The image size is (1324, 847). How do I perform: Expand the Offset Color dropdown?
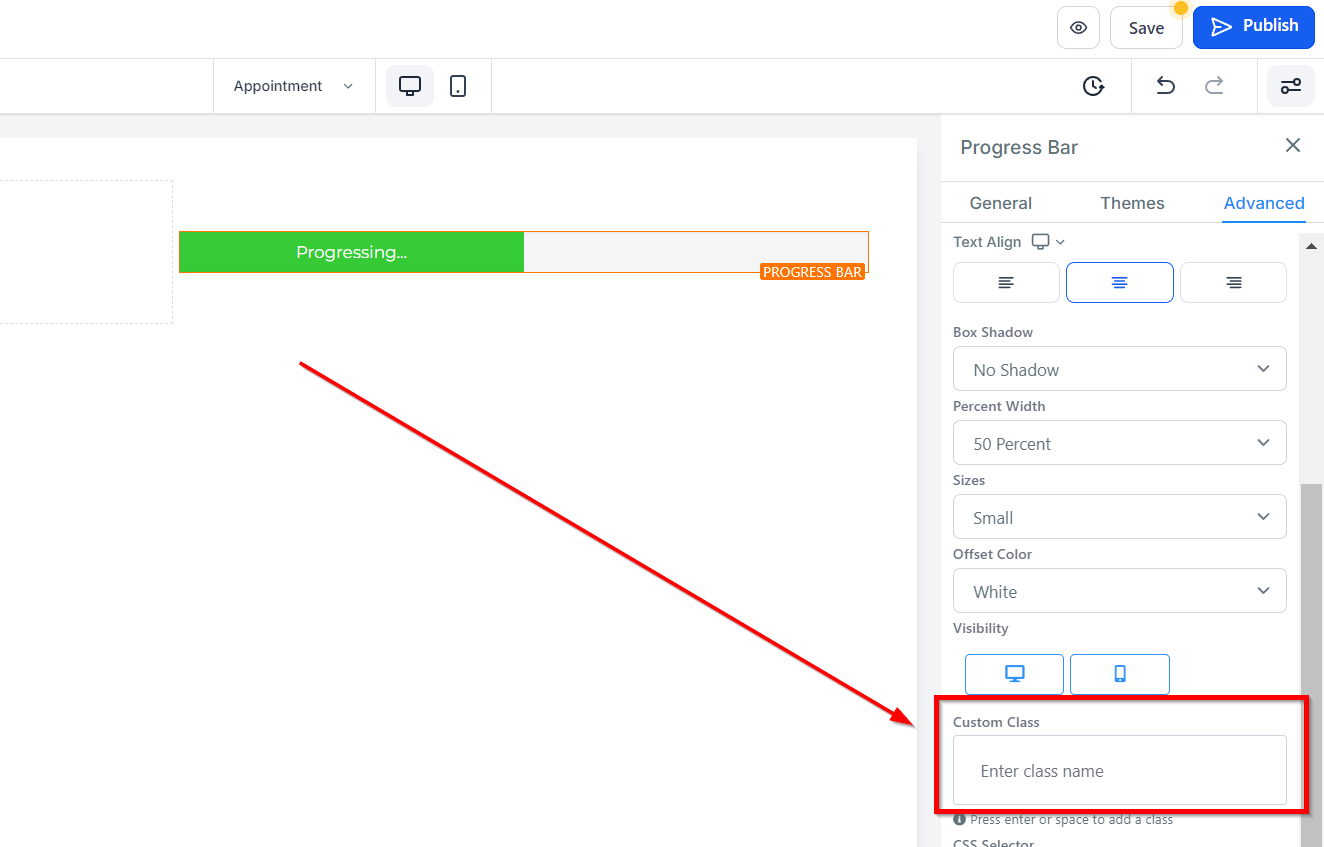1119,592
